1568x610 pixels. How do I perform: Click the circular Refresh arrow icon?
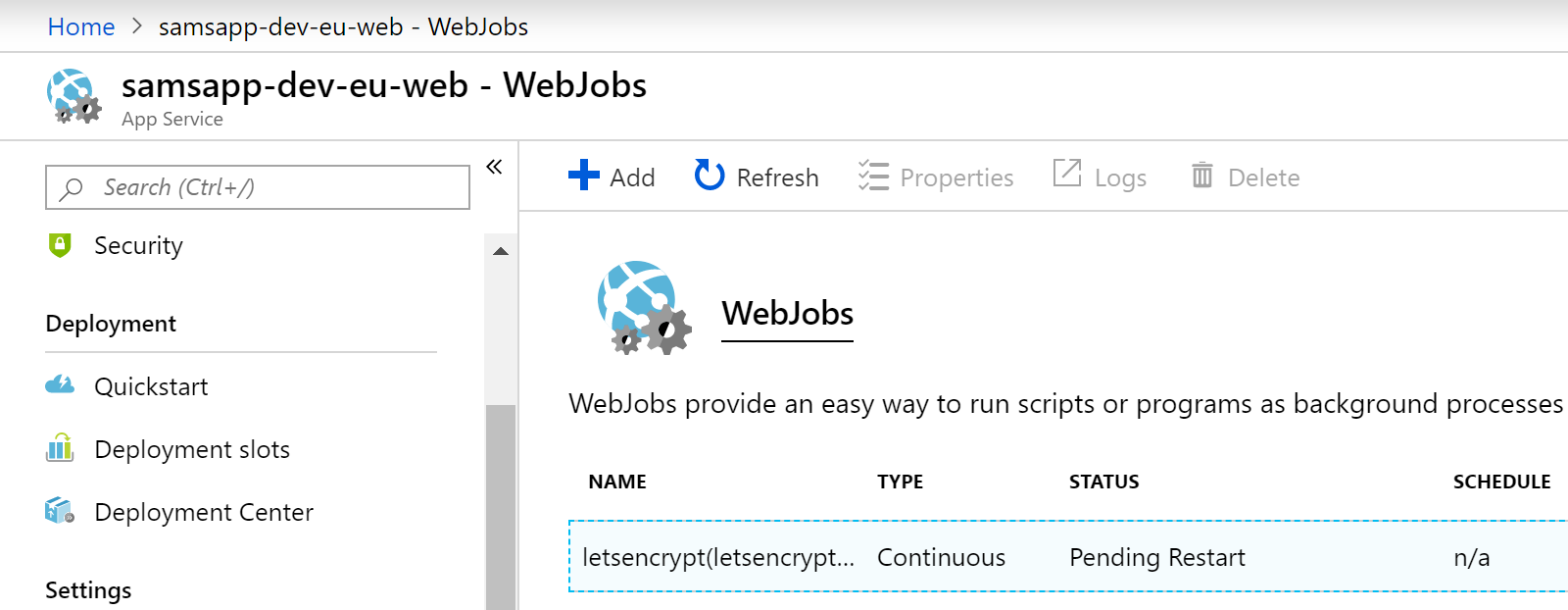pos(710,176)
